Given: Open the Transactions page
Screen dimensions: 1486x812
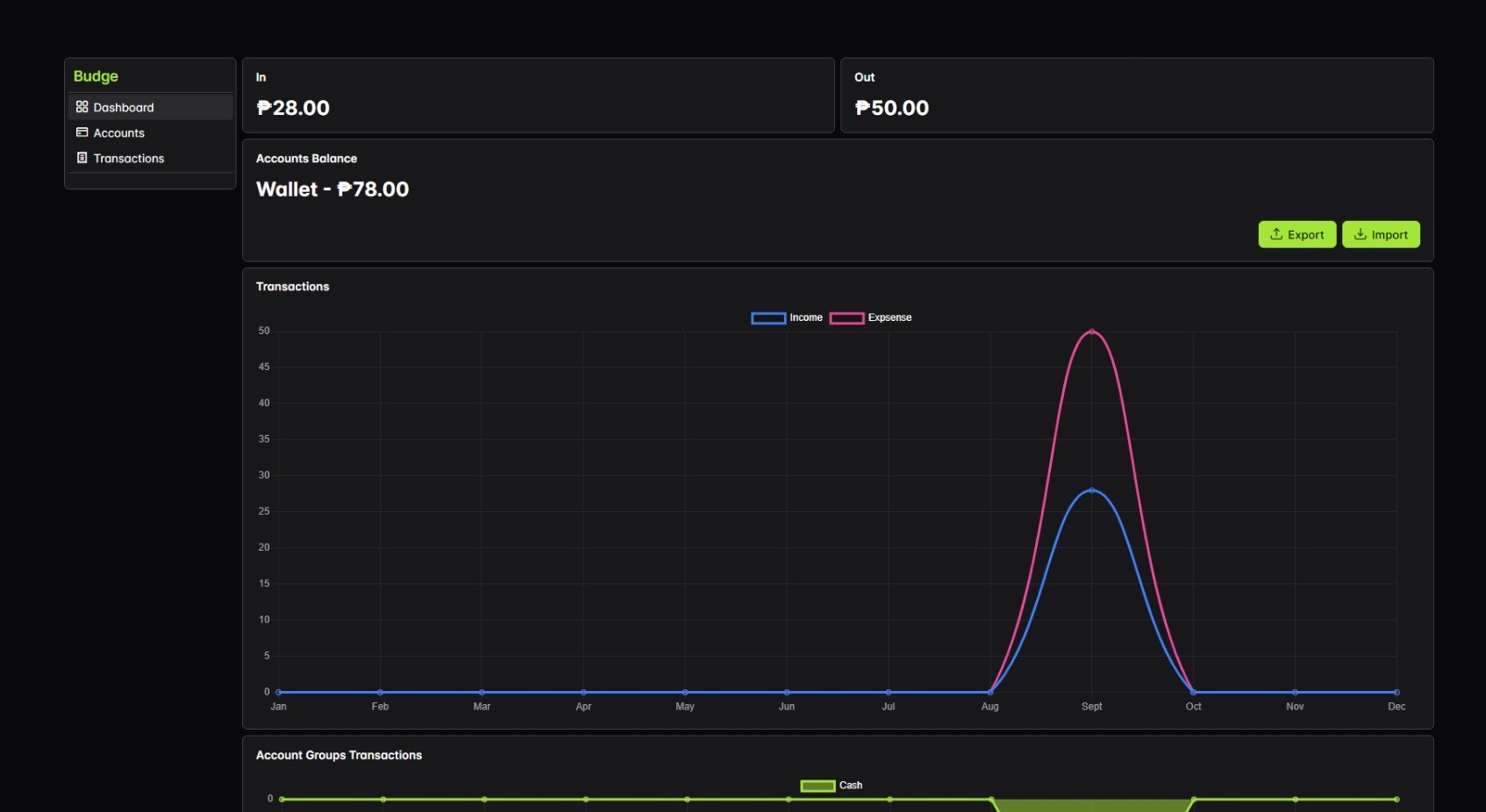Looking at the screenshot, I should click(x=150, y=158).
